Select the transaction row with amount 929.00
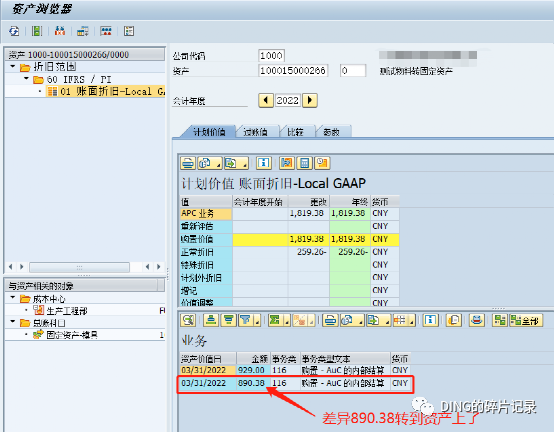This screenshot has width=554, height=432. [x=294, y=370]
